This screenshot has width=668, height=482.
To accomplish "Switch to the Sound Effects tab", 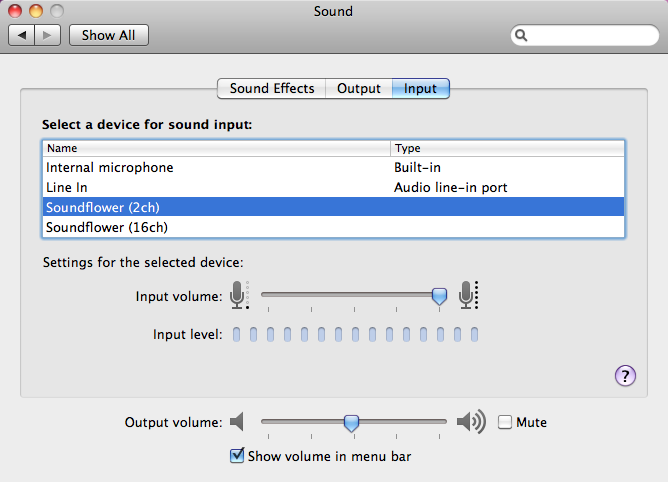I will (272, 89).
